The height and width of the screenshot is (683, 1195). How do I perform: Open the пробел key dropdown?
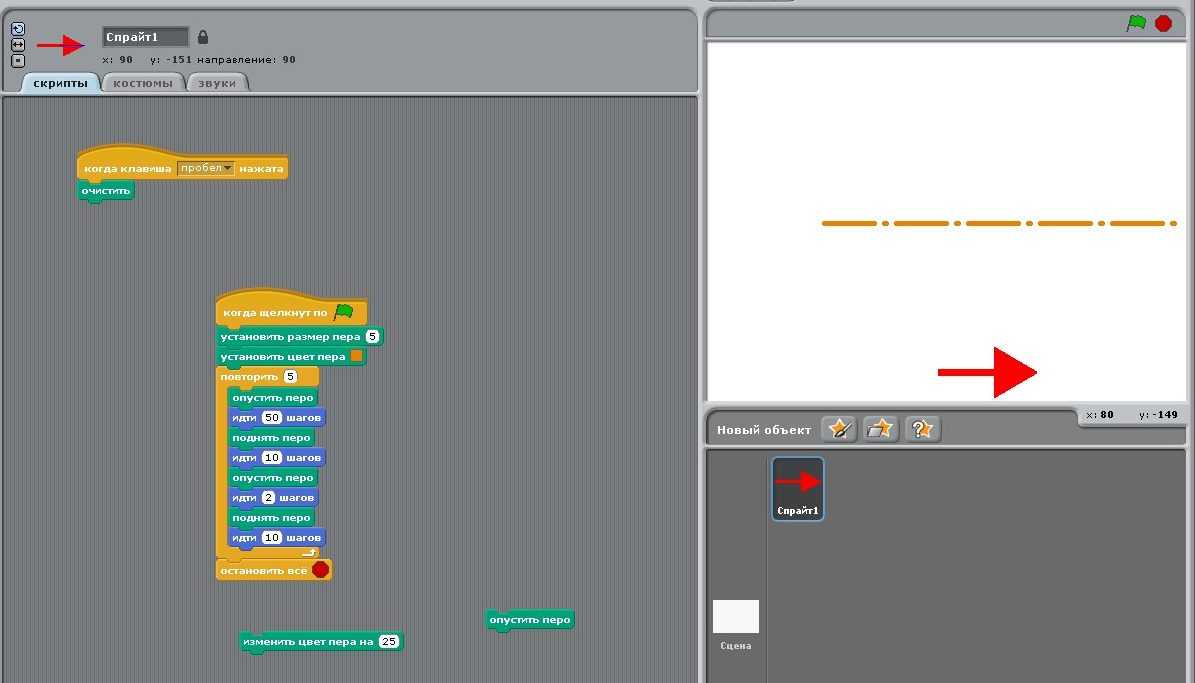coord(205,168)
